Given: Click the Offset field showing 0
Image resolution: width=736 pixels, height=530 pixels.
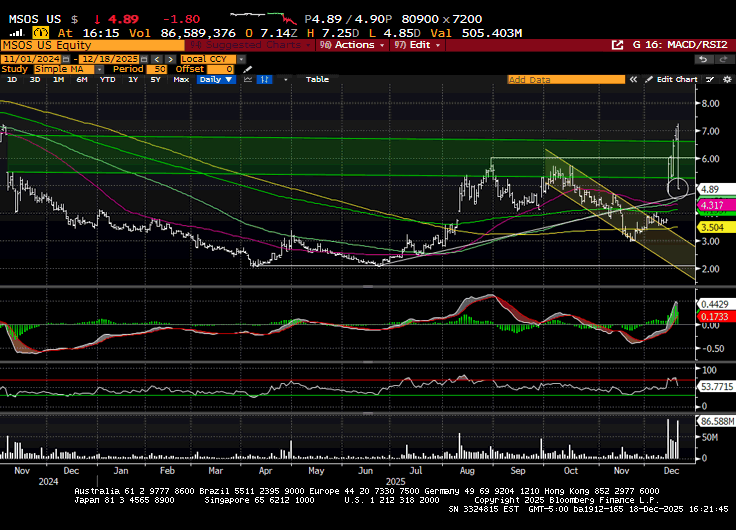Looking at the screenshot, I should point(220,69).
